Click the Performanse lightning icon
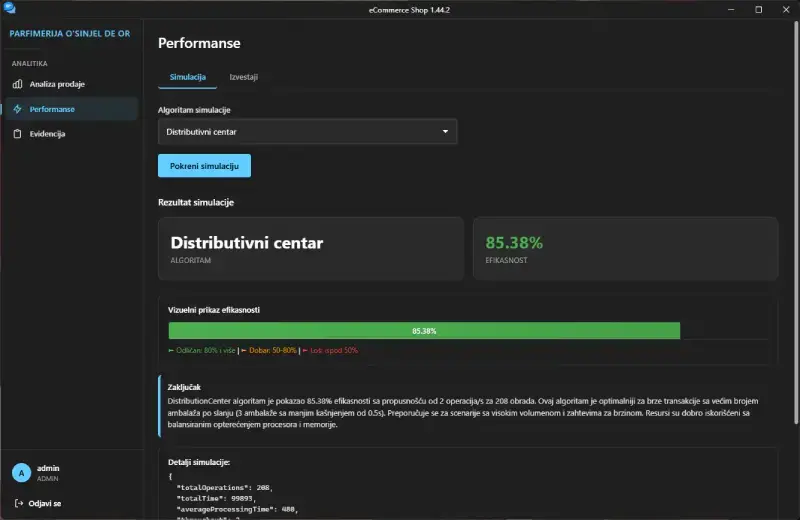Screen dimensions: 800x520 pyautogui.click(x=17, y=109)
